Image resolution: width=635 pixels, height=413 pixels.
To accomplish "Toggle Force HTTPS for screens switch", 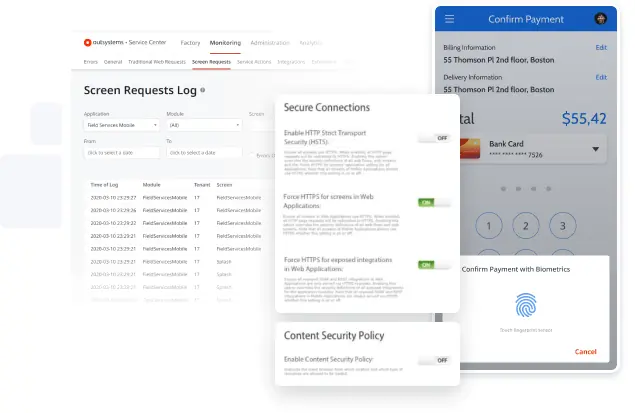I will tap(434, 202).
